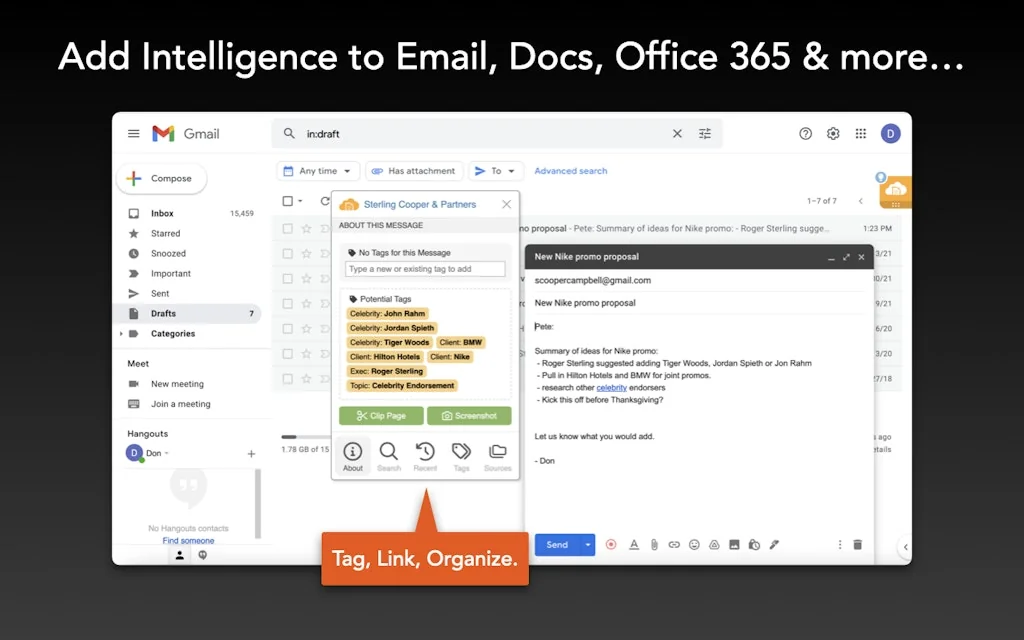Image resolution: width=1024 pixels, height=640 pixels.
Task: Expand the side panel arrow at bottom right
Action: pos(905,547)
